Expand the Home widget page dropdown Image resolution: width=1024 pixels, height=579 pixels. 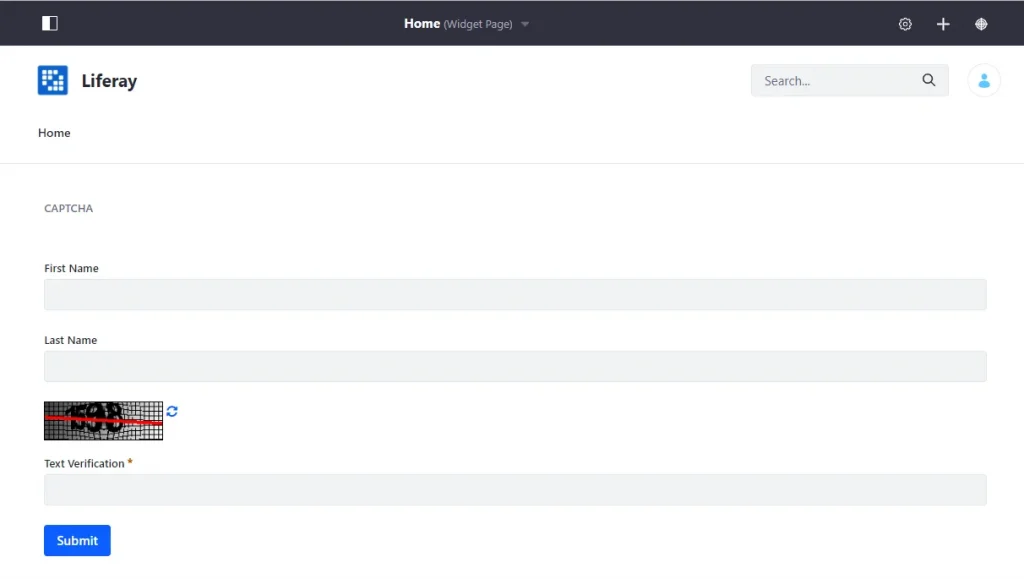pos(527,24)
